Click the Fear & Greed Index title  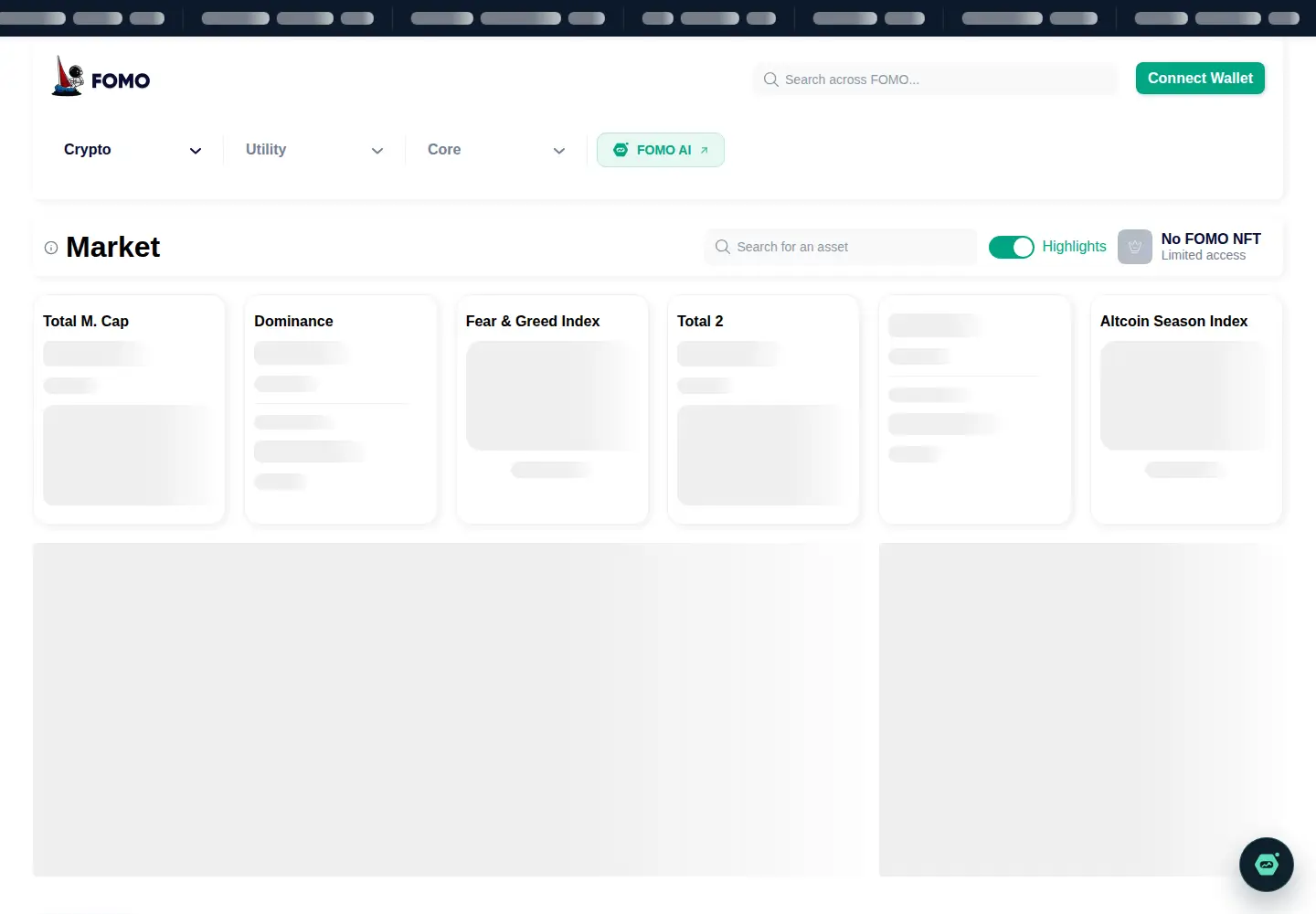tap(533, 322)
